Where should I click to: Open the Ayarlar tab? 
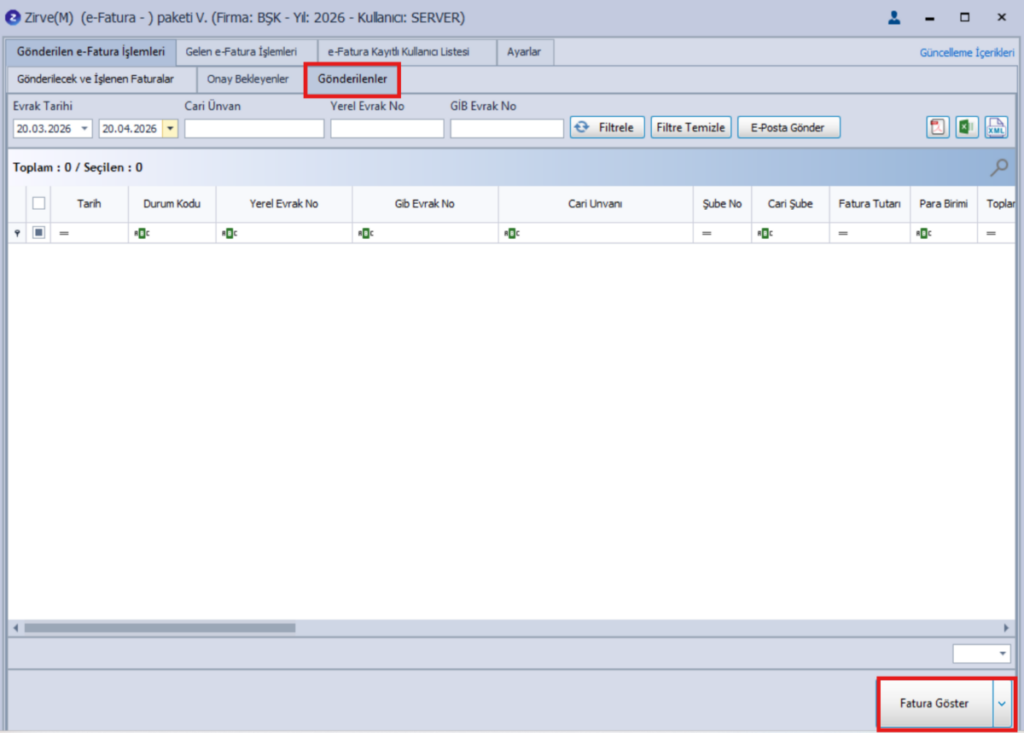click(x=524, y=52)
